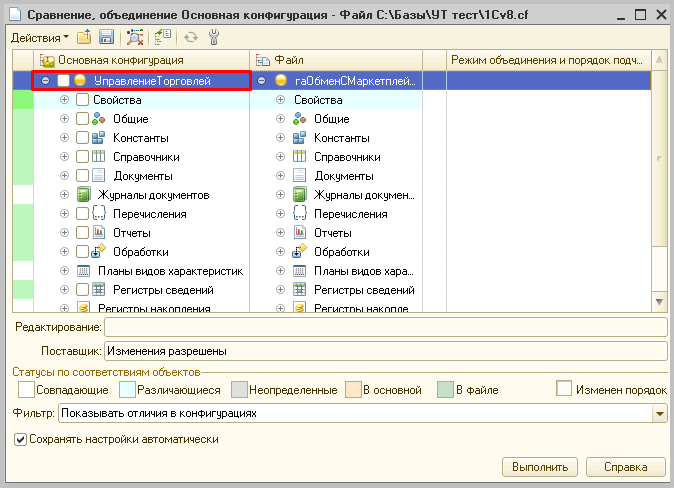This screenshot has width=674, height=488.
Task: Click the load settings from file toolbar icon
Action: click(x=84, y=37)
